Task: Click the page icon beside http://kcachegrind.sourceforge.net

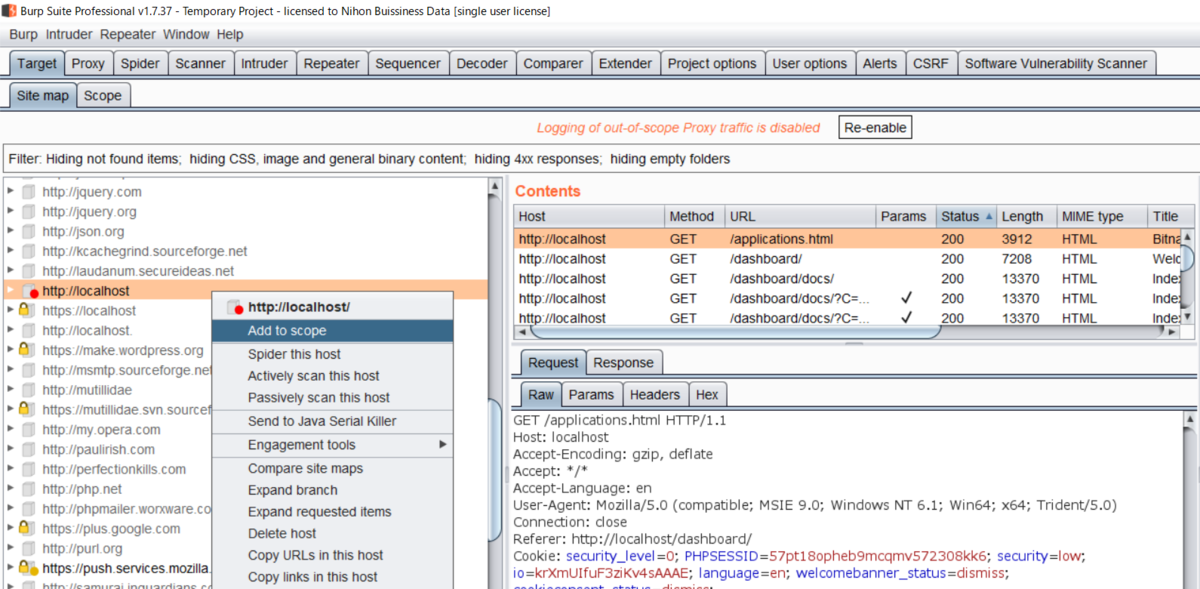Action: click(29, 251)
